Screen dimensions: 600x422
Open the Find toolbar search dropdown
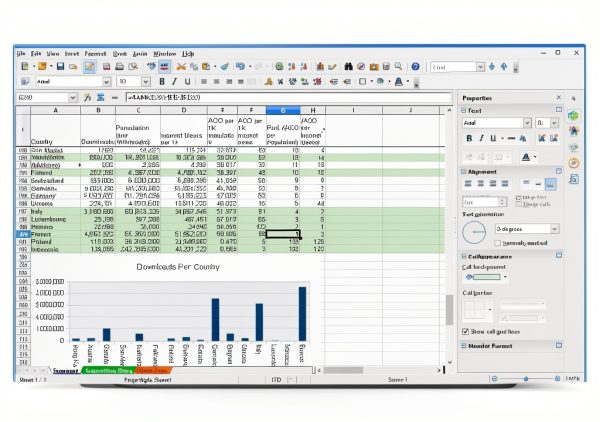coord(480,67)
